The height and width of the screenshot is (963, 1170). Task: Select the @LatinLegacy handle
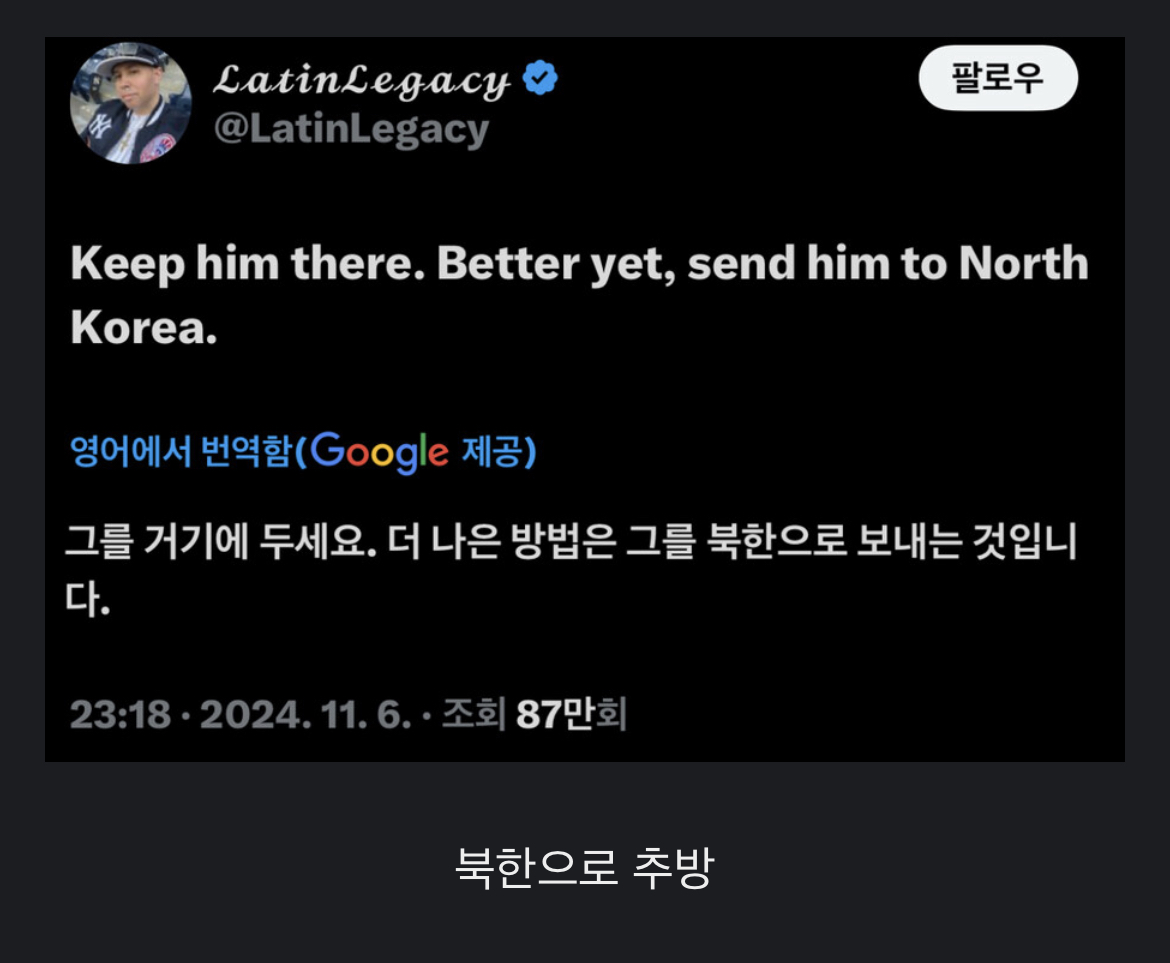[x=351, y=130]
